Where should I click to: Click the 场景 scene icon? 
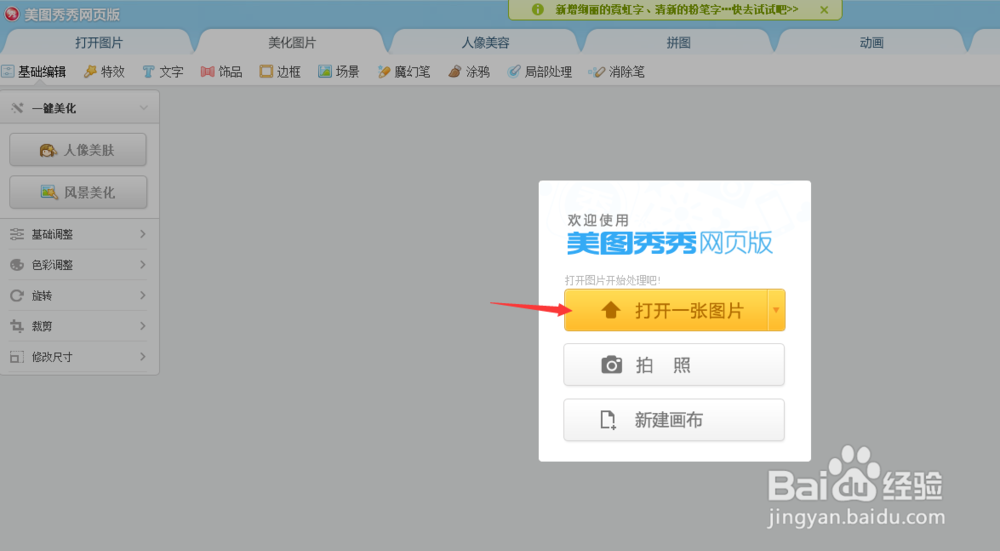coord(325,71)
